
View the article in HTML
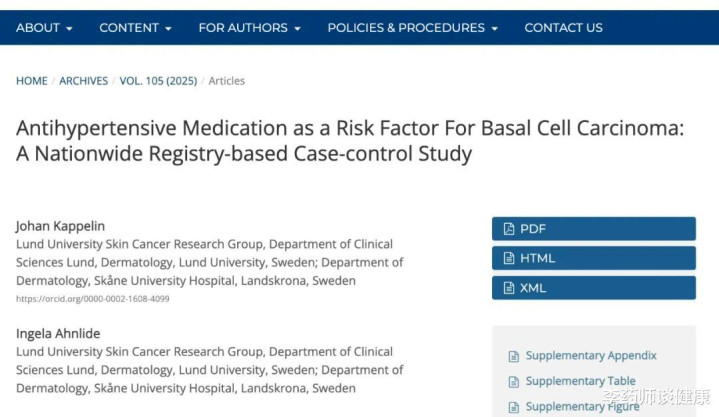593,258
